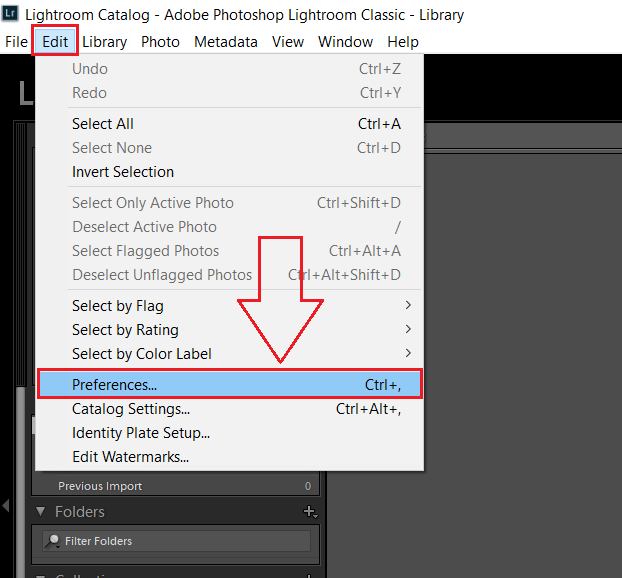The width and height of the screenshot is (622, 578).
Task: Open the Help menu
Action: click(x=403, y=42)
